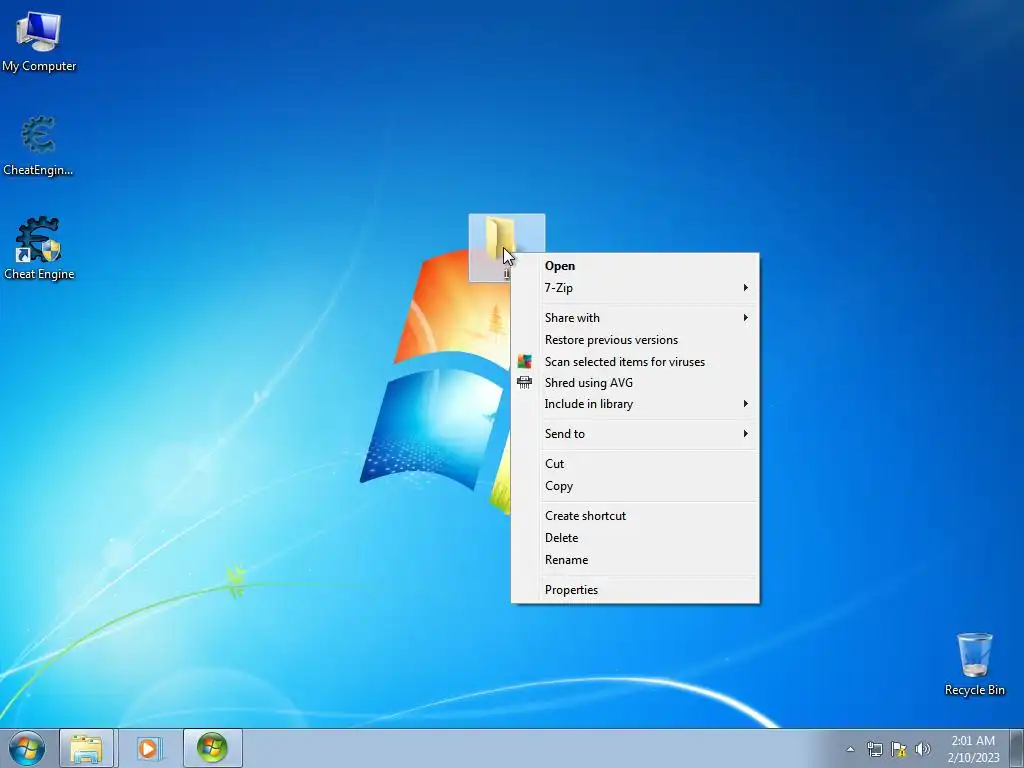Select the CheatEngin... installer desktop icon

click(x=38, y=146)
